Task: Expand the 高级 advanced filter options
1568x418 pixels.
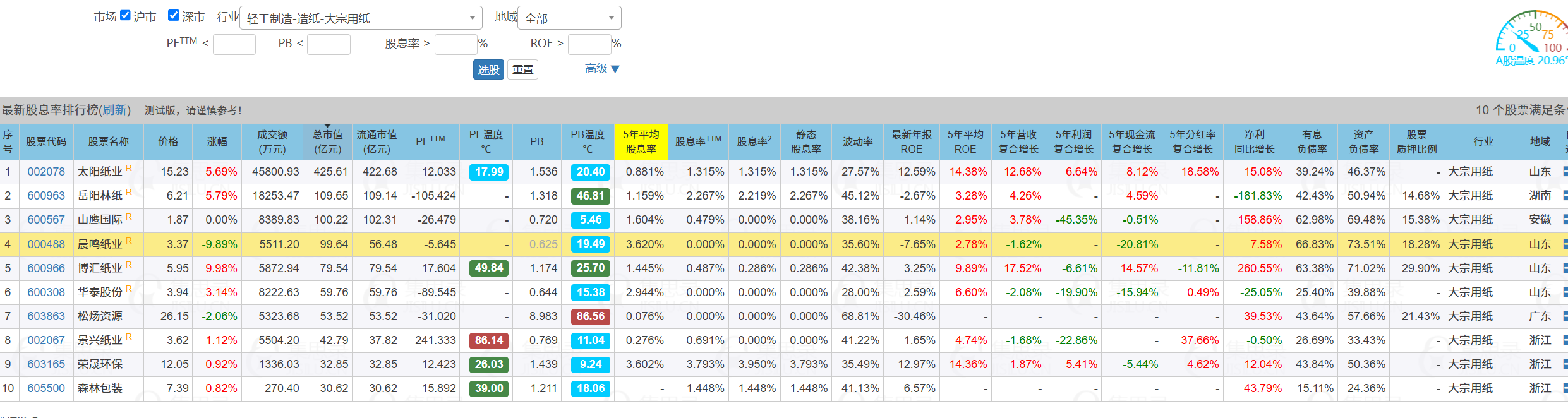Action: (601, 69)
